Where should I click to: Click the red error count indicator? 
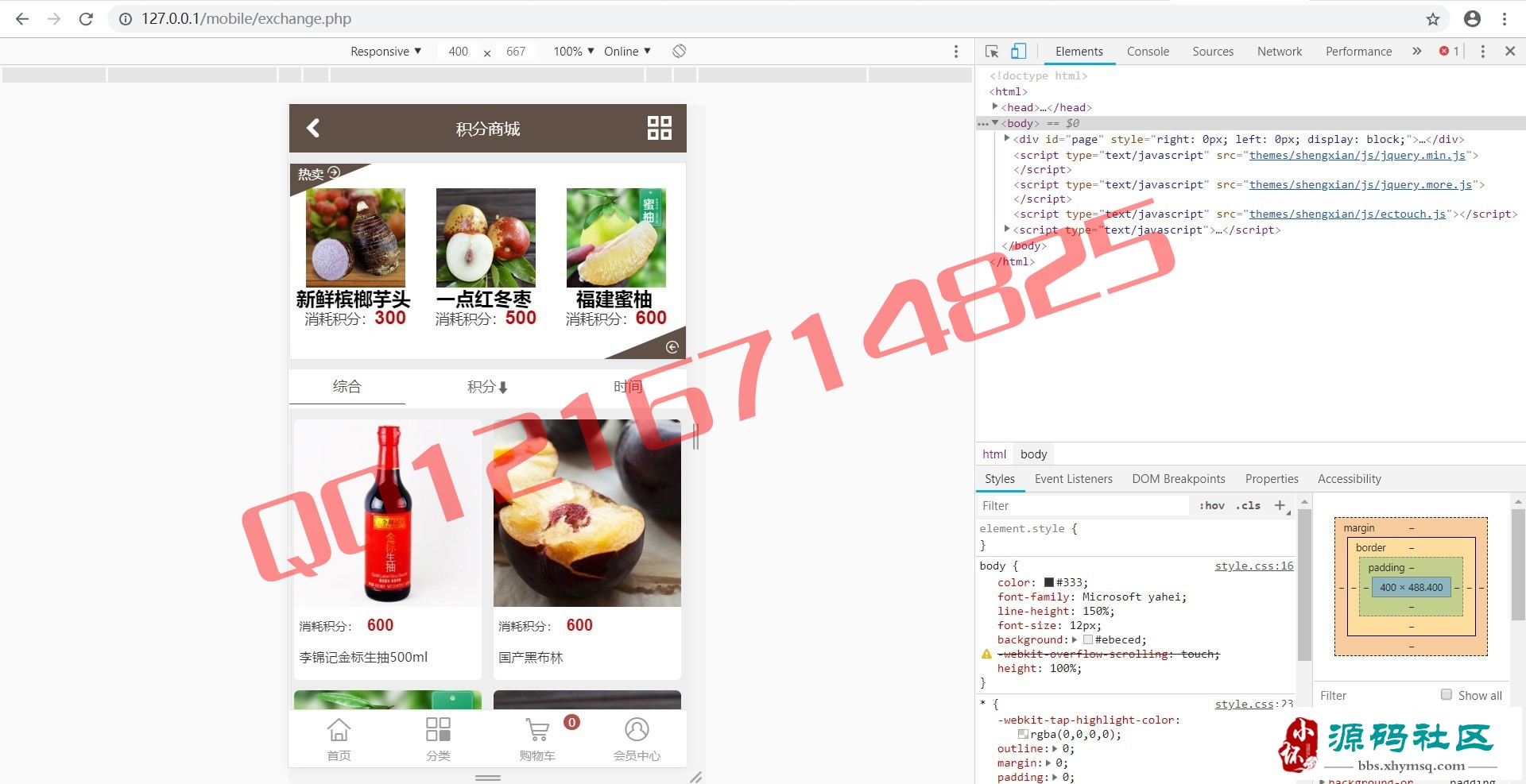coord(1449,52)
